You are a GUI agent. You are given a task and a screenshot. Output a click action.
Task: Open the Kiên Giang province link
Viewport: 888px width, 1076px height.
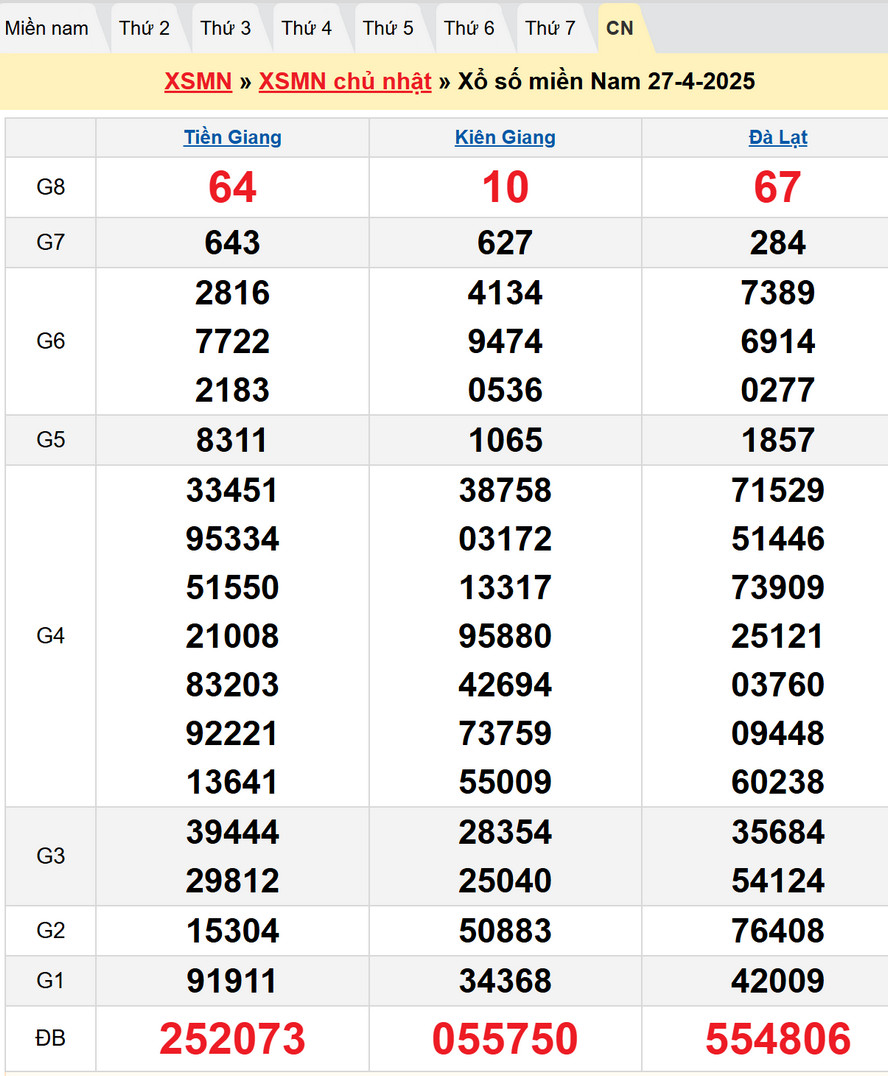tap(505, 138)
